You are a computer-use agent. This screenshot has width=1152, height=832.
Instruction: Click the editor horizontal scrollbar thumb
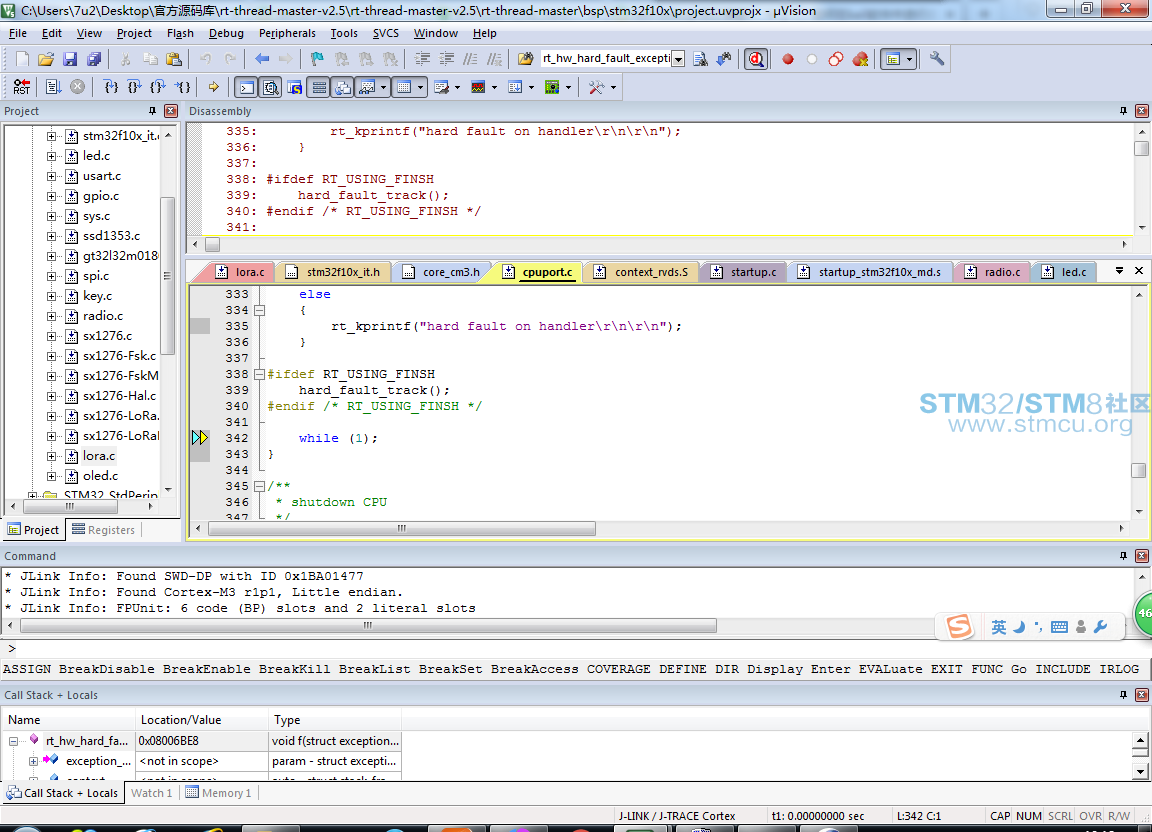click(402, 528)
